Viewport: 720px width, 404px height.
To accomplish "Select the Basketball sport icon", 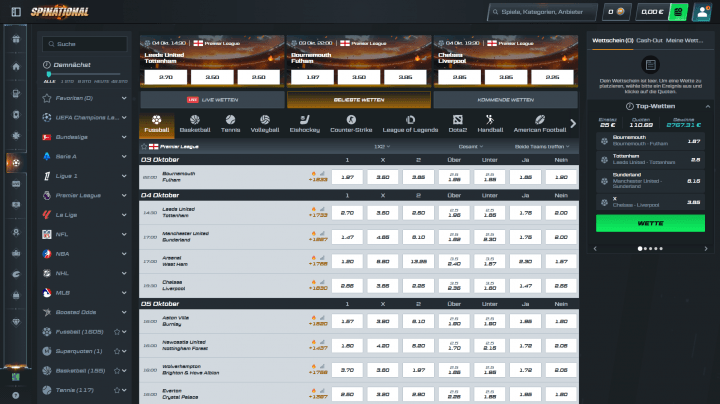I will [195, 123].
